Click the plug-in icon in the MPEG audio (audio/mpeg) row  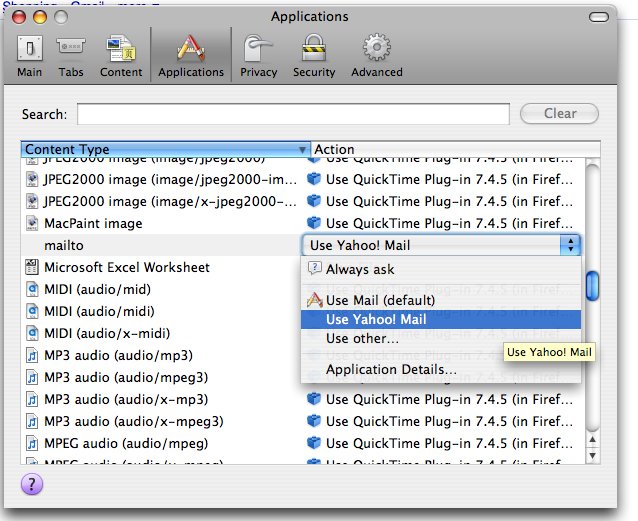(314, 443)
